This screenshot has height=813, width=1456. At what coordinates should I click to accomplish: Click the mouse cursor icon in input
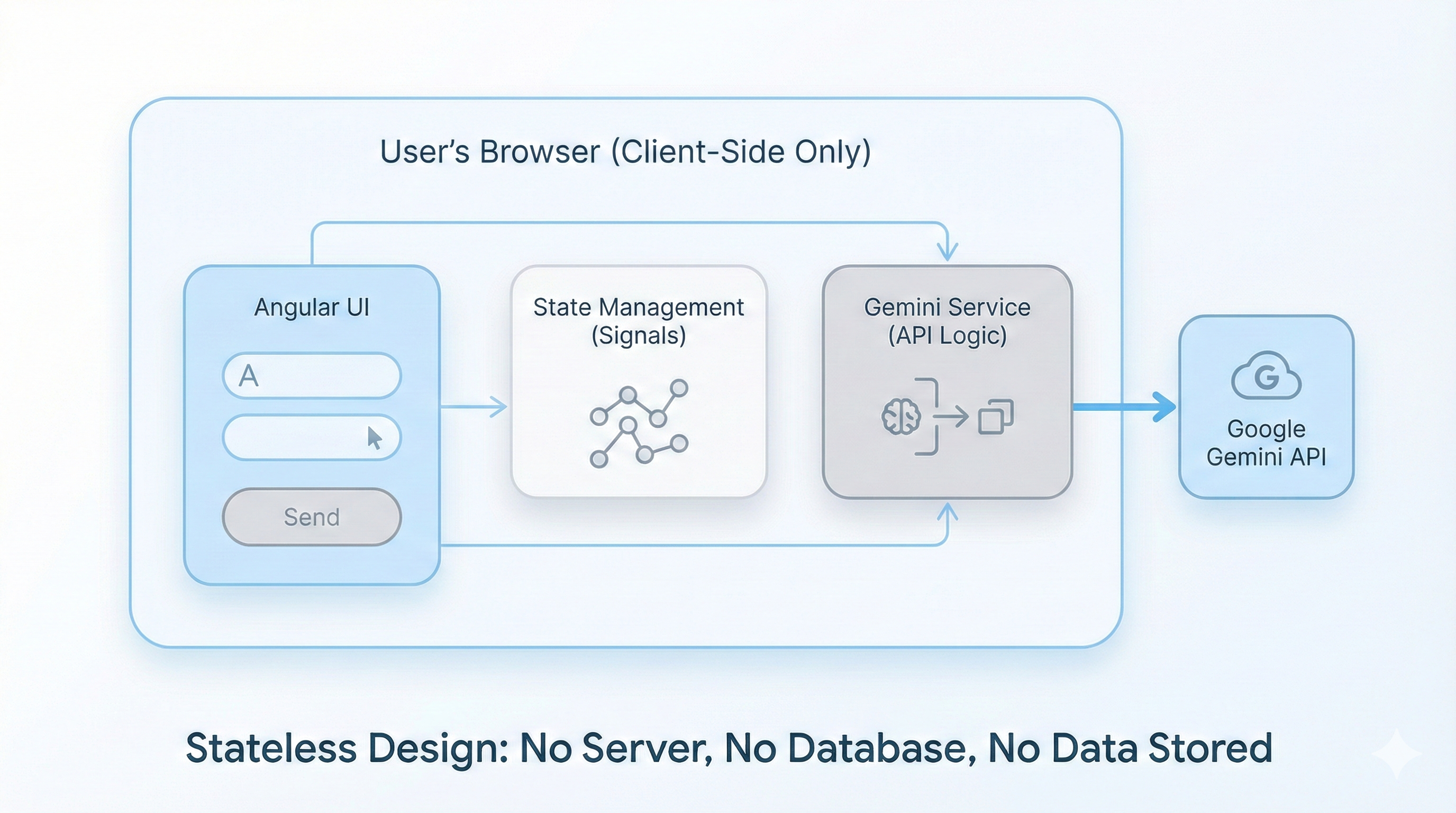[374, 438]
